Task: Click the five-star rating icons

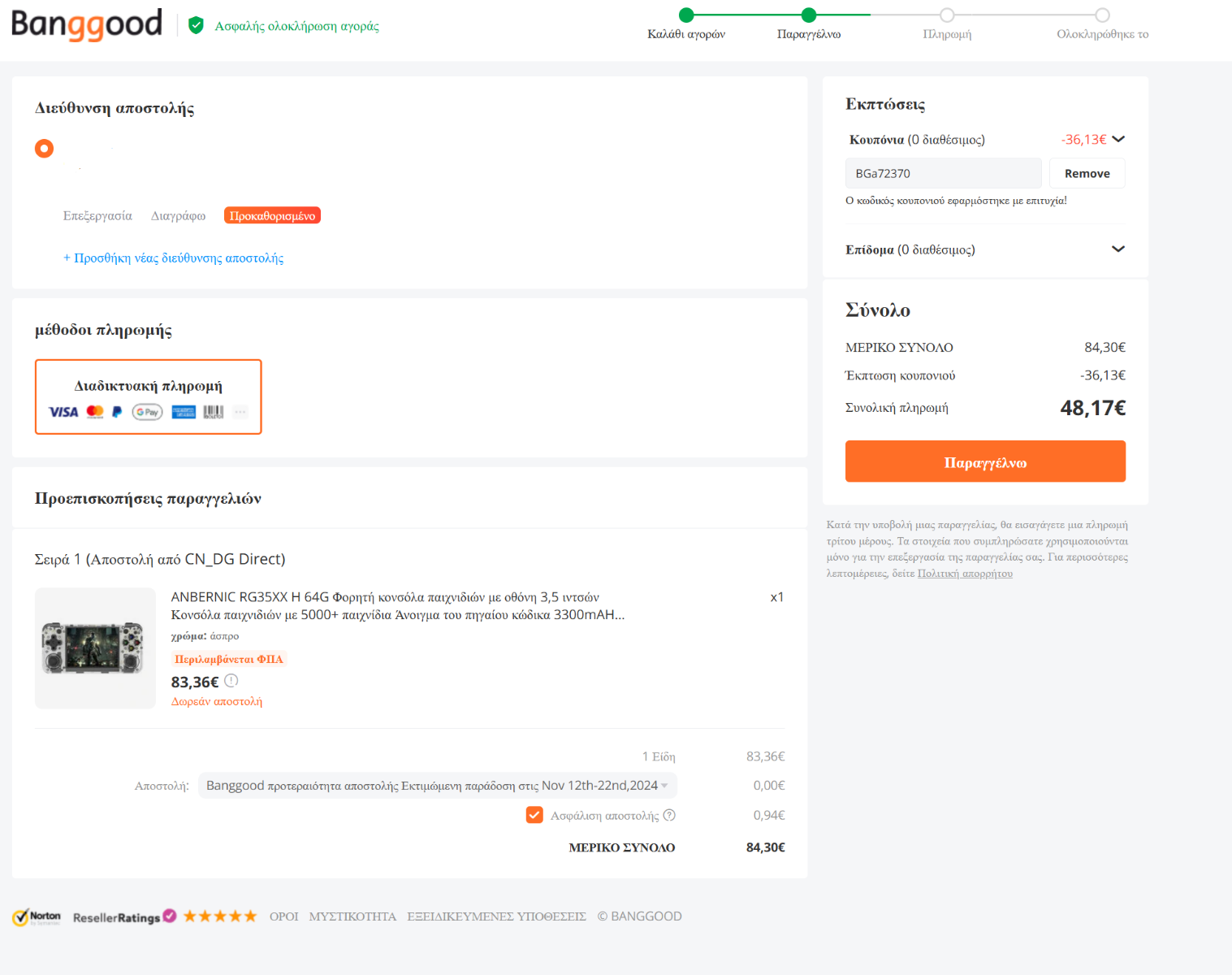Action: click(220, 916)
